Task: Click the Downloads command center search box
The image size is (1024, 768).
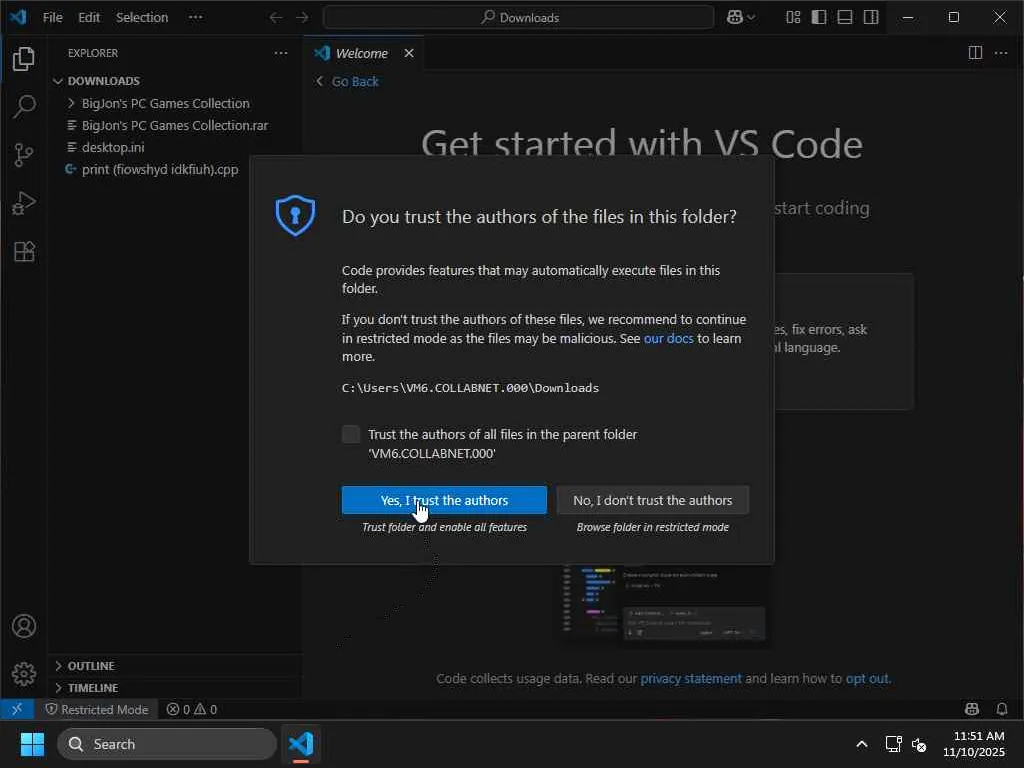Action: tap(519, 18)
